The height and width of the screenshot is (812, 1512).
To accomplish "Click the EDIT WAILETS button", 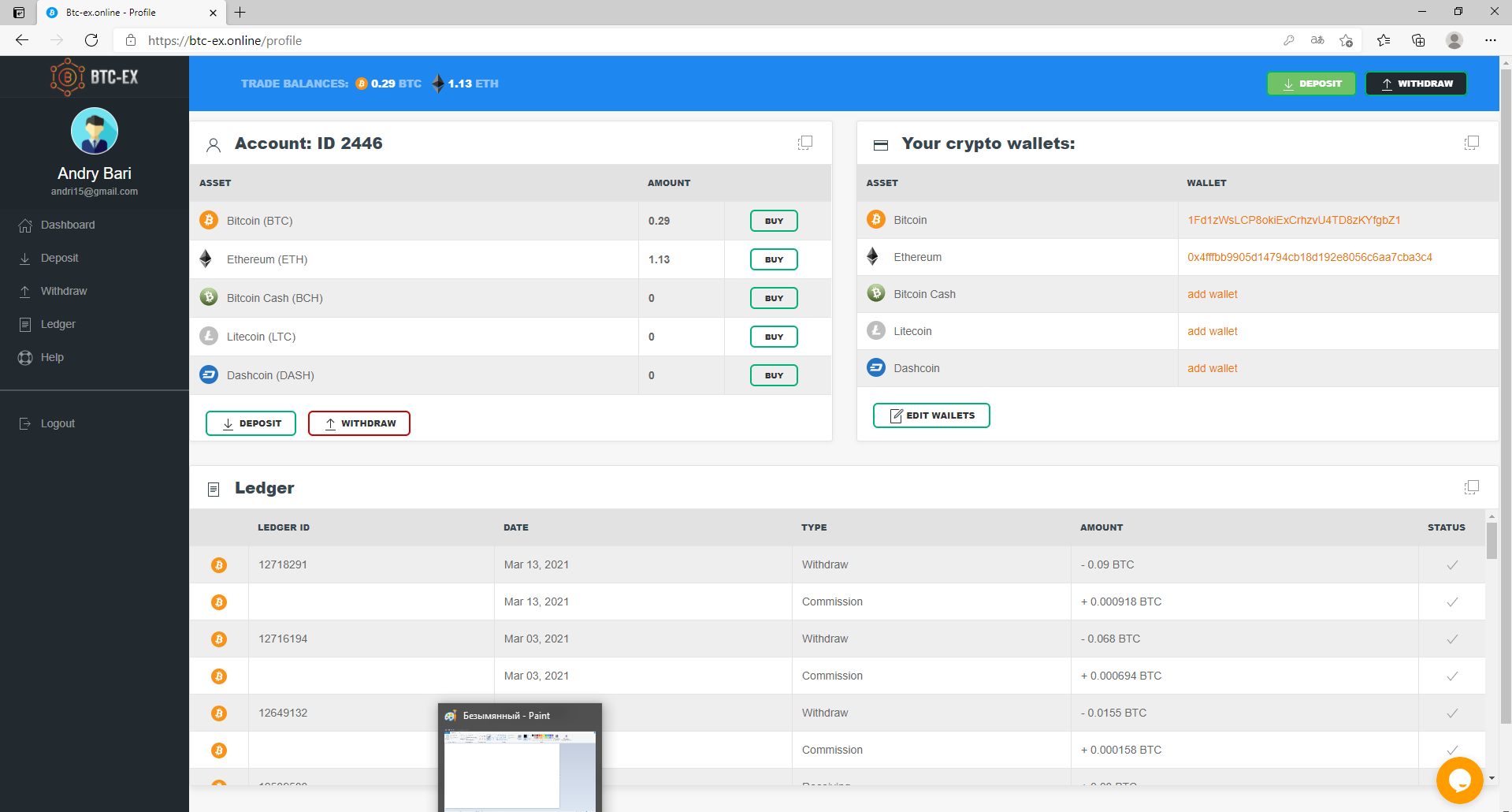I will (931, 415).
